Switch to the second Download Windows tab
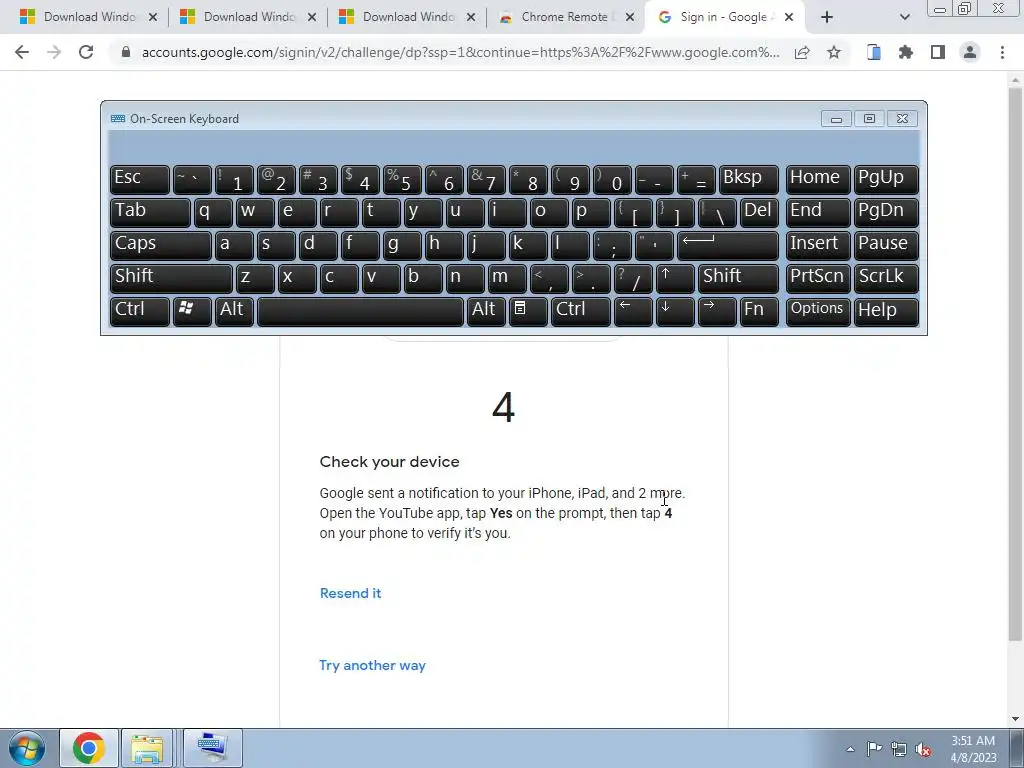Viewport: 1024px width, 768px height. pos(248,17)
